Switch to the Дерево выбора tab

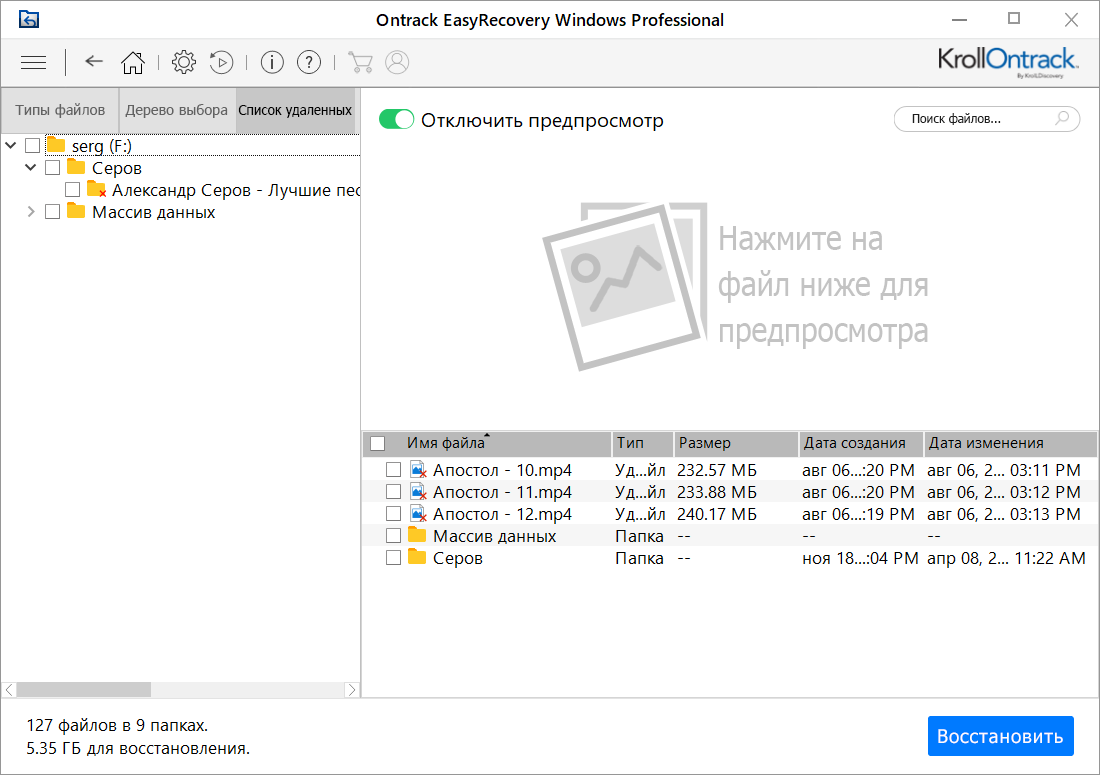pos(177,110)
